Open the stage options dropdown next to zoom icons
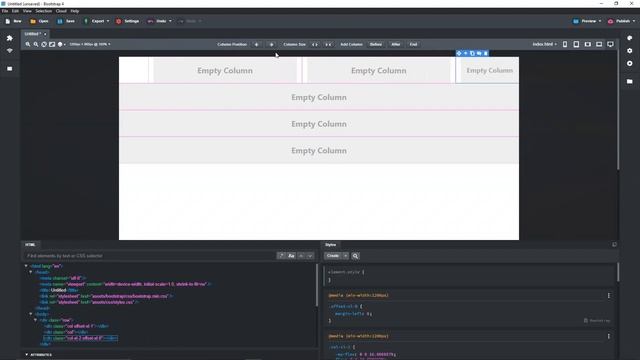Screen dimensions: 640x360 pyautogui.click(x=61, y=44)
